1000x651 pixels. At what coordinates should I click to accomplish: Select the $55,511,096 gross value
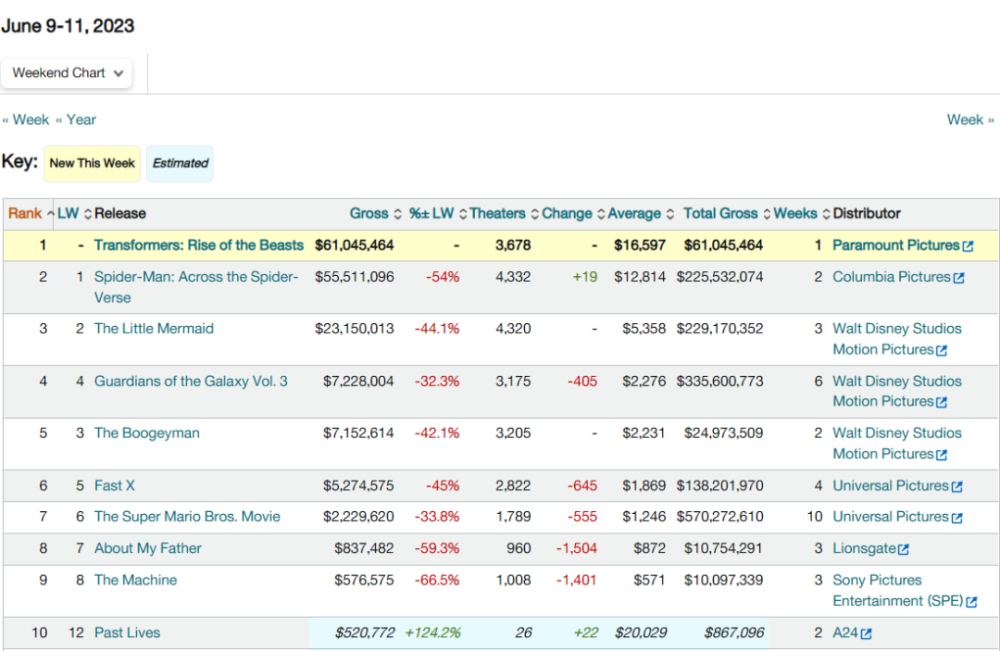[x=354, y=277]
